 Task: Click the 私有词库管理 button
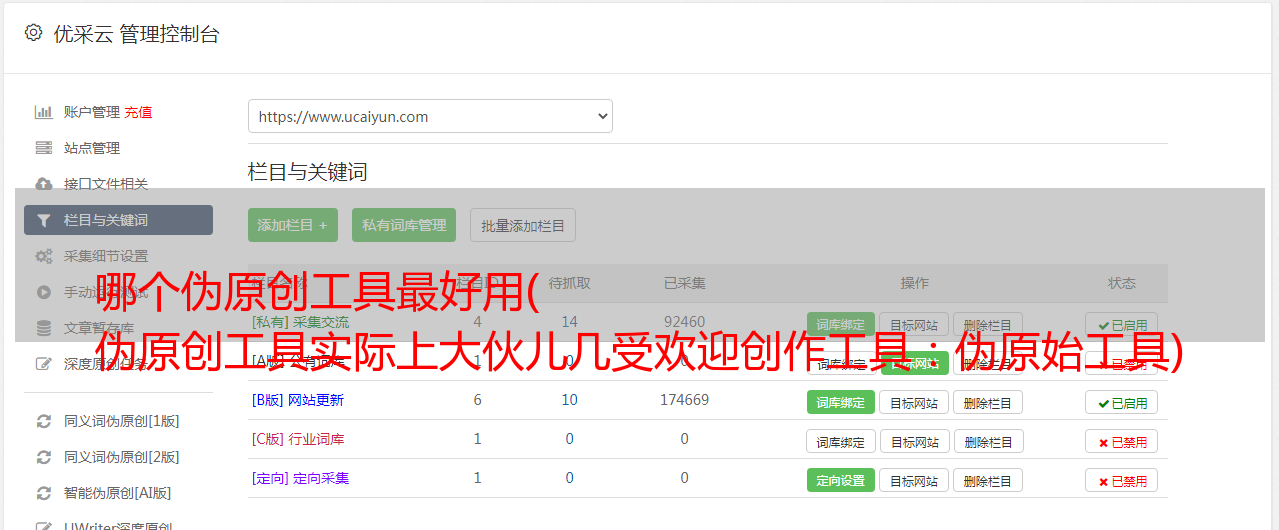[404, 225]
